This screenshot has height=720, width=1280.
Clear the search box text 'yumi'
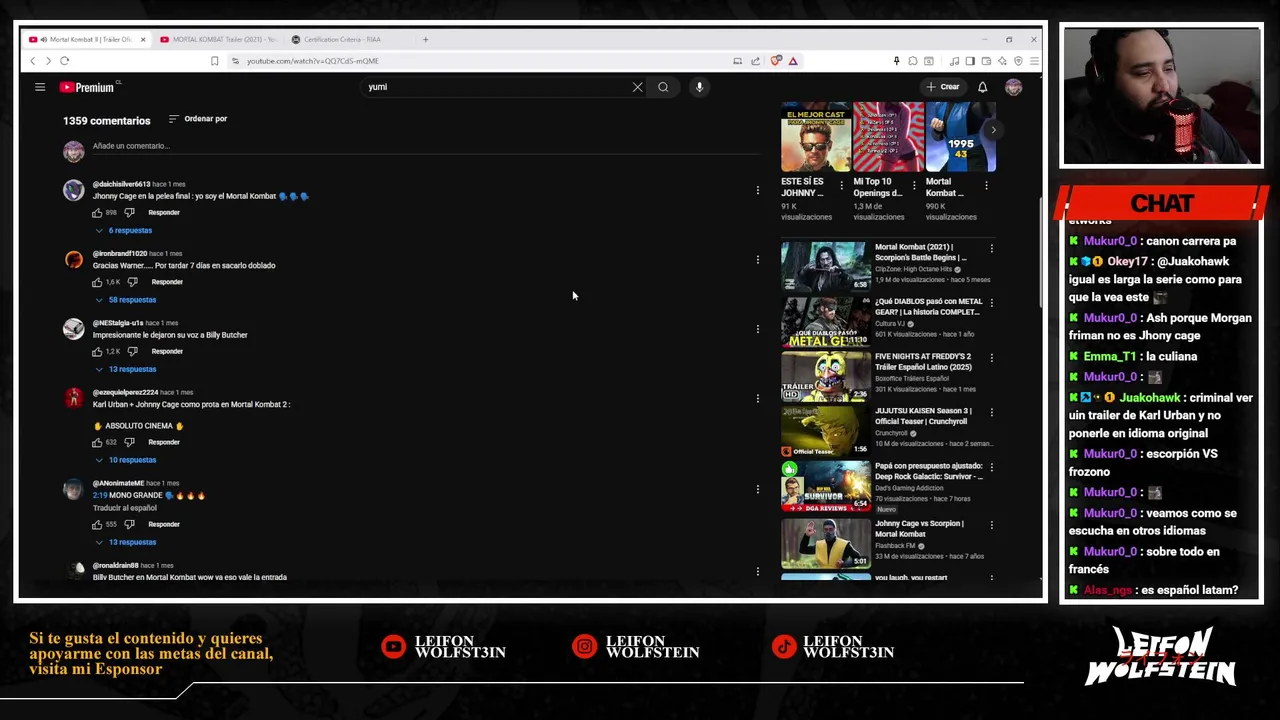(x=637, y=87)
